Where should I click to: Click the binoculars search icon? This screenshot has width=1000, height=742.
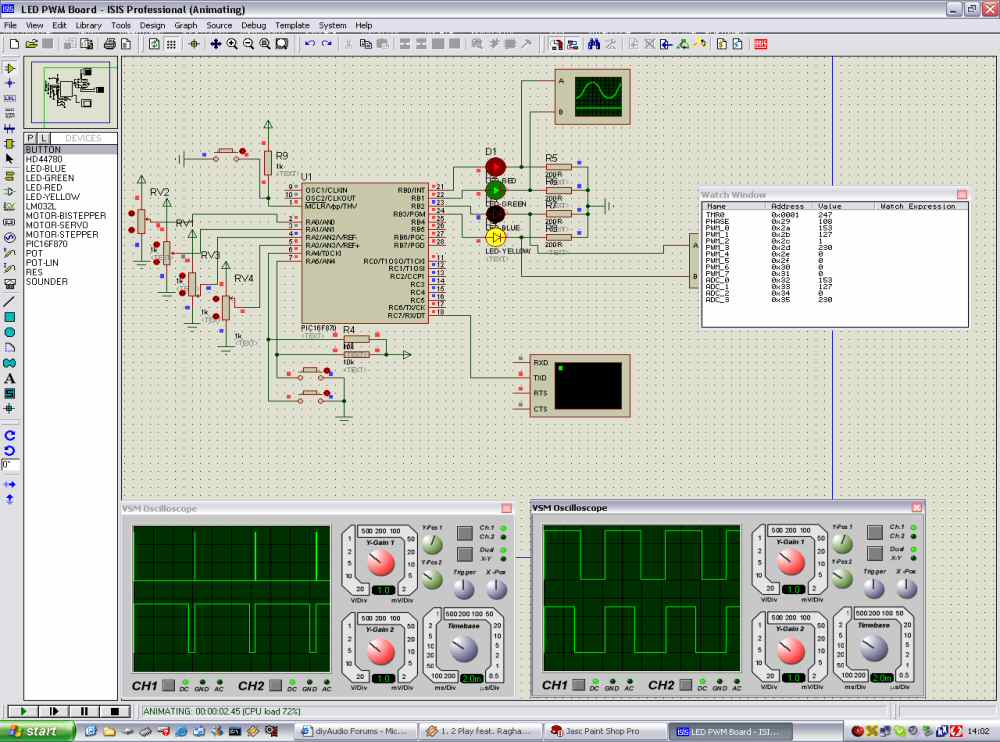594,44
